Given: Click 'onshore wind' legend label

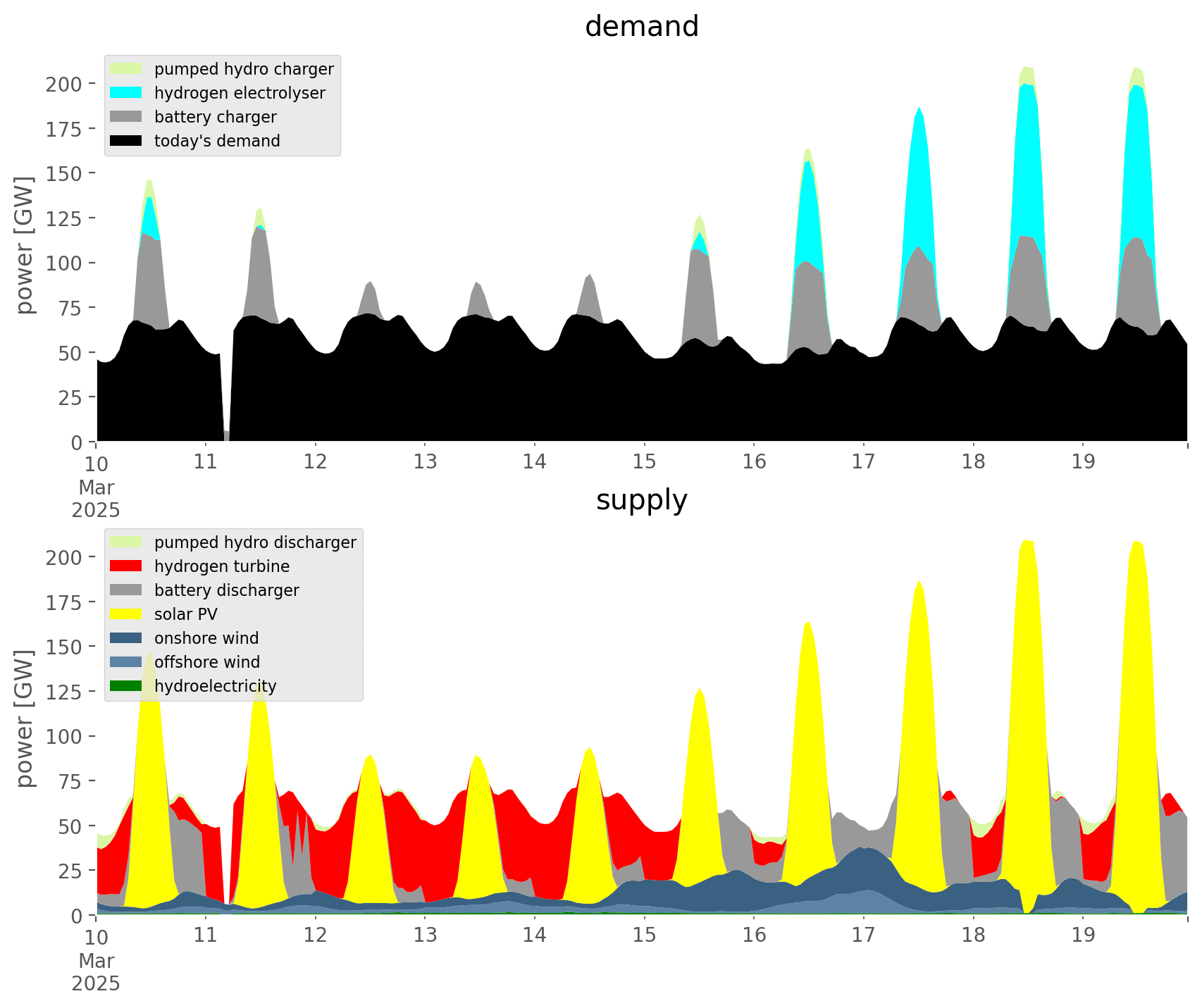Looking at the screenshot, I should tap(206, 638).
